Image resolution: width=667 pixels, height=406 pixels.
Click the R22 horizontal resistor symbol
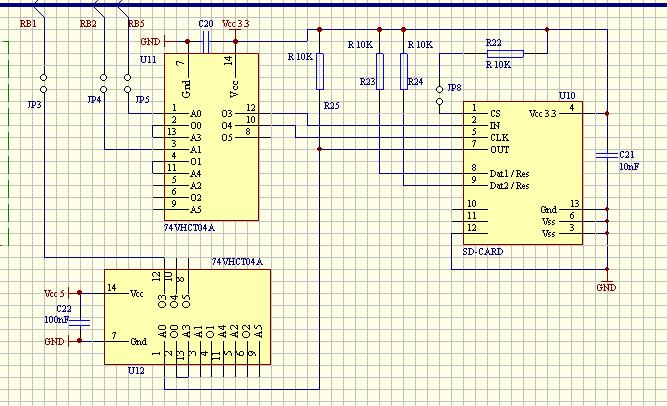click(x=505, y=54)
